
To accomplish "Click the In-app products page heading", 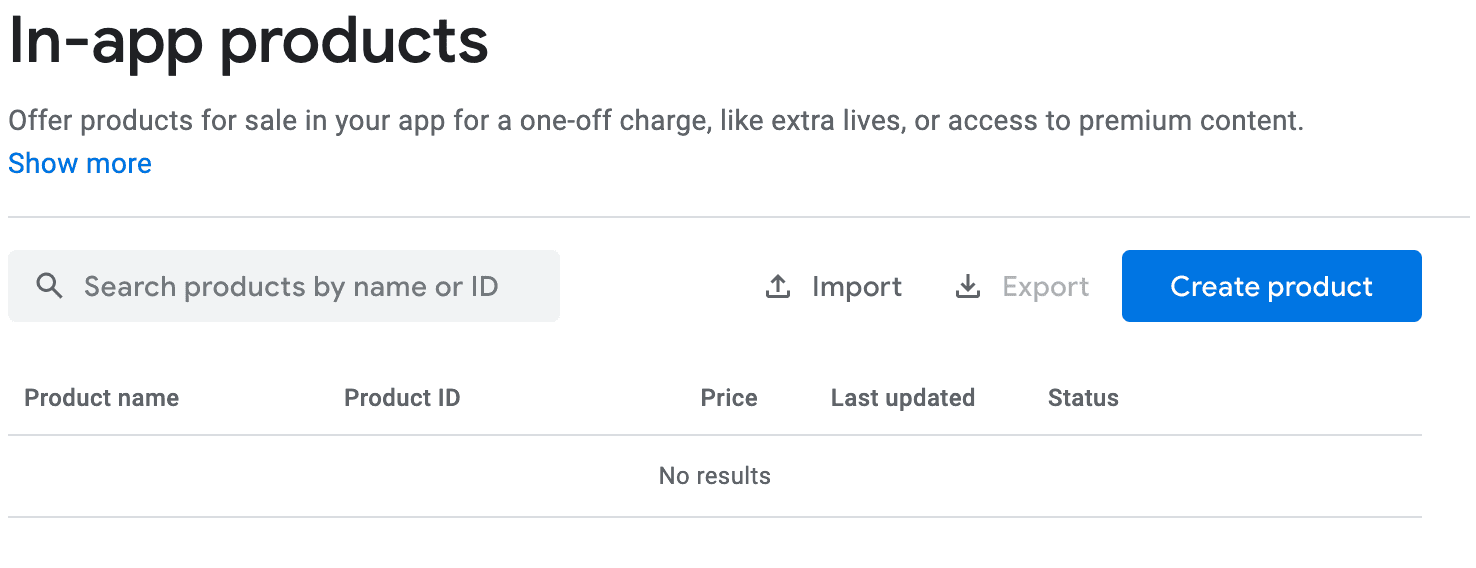I will click(248, 42).
